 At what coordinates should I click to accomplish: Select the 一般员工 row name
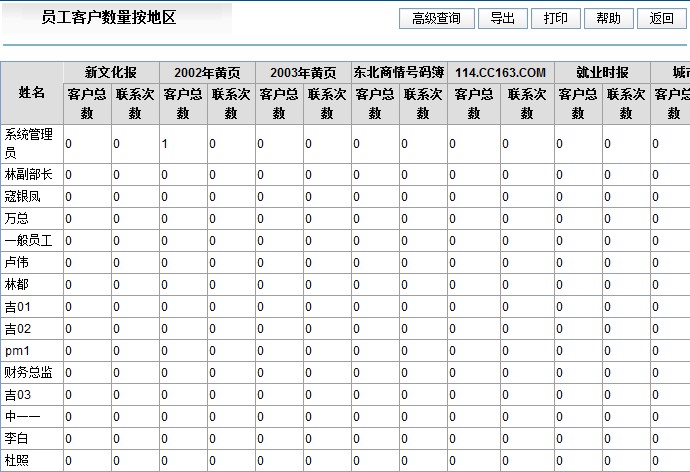[x=29, y=241]
